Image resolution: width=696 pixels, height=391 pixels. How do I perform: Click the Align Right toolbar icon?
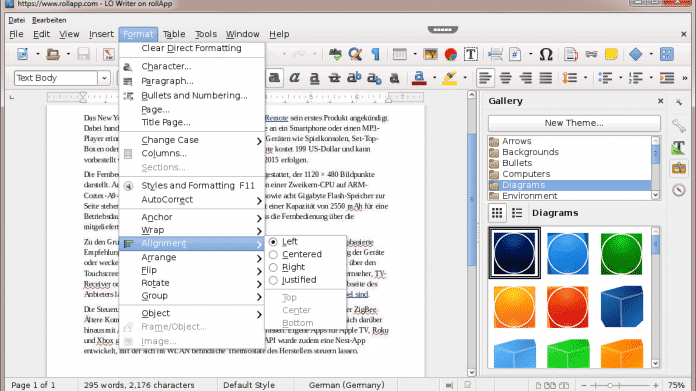click(526, 78)
